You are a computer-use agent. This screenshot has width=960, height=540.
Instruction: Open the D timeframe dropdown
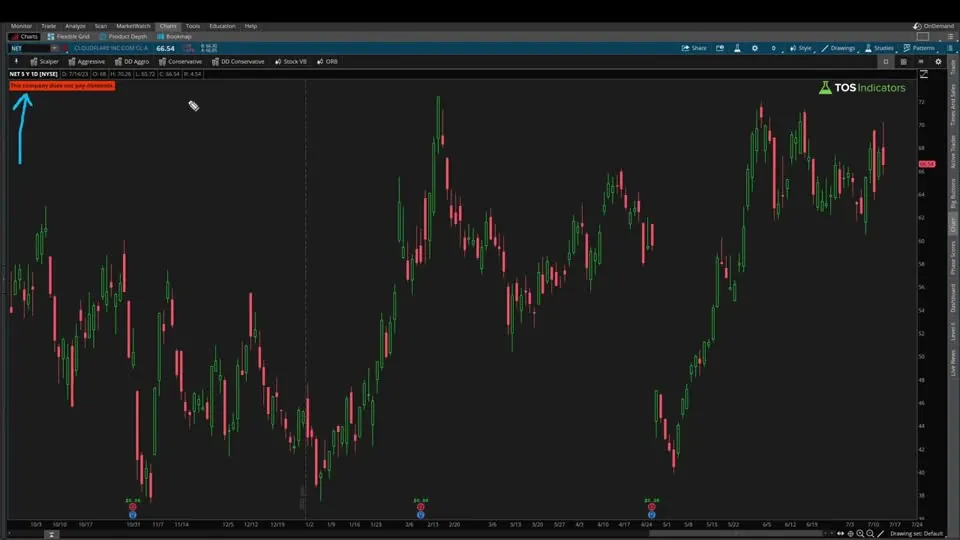click(773, 48)
